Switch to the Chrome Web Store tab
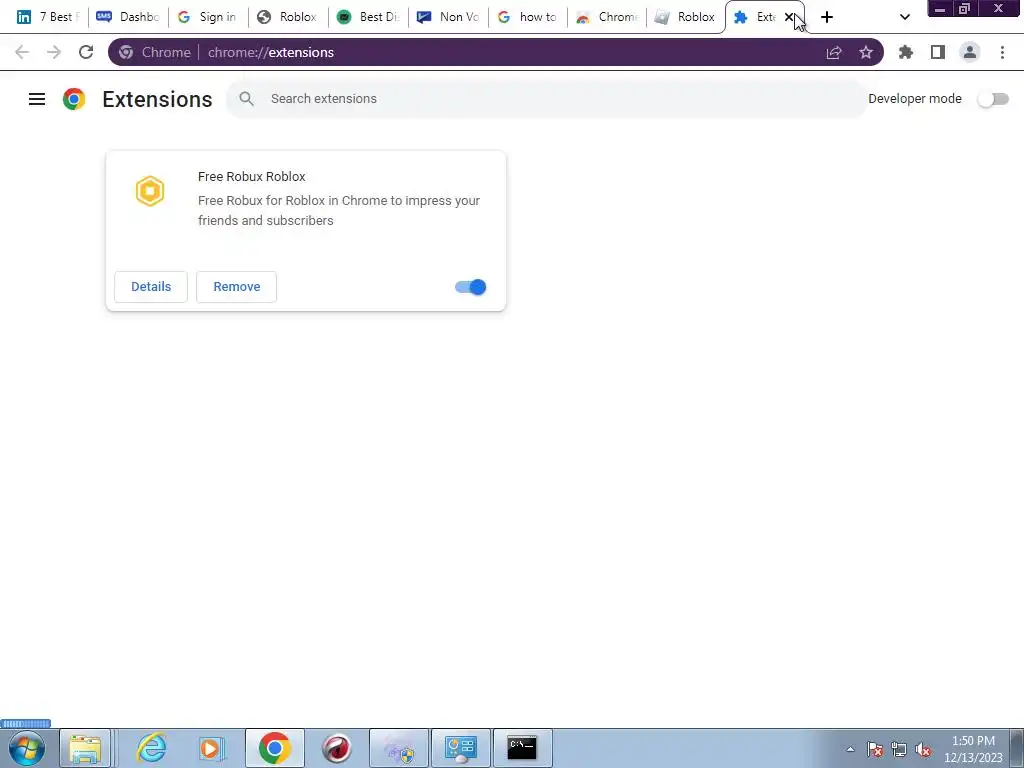The width and height of the screenshot is (1024, 768). click(x=607, y=17)
